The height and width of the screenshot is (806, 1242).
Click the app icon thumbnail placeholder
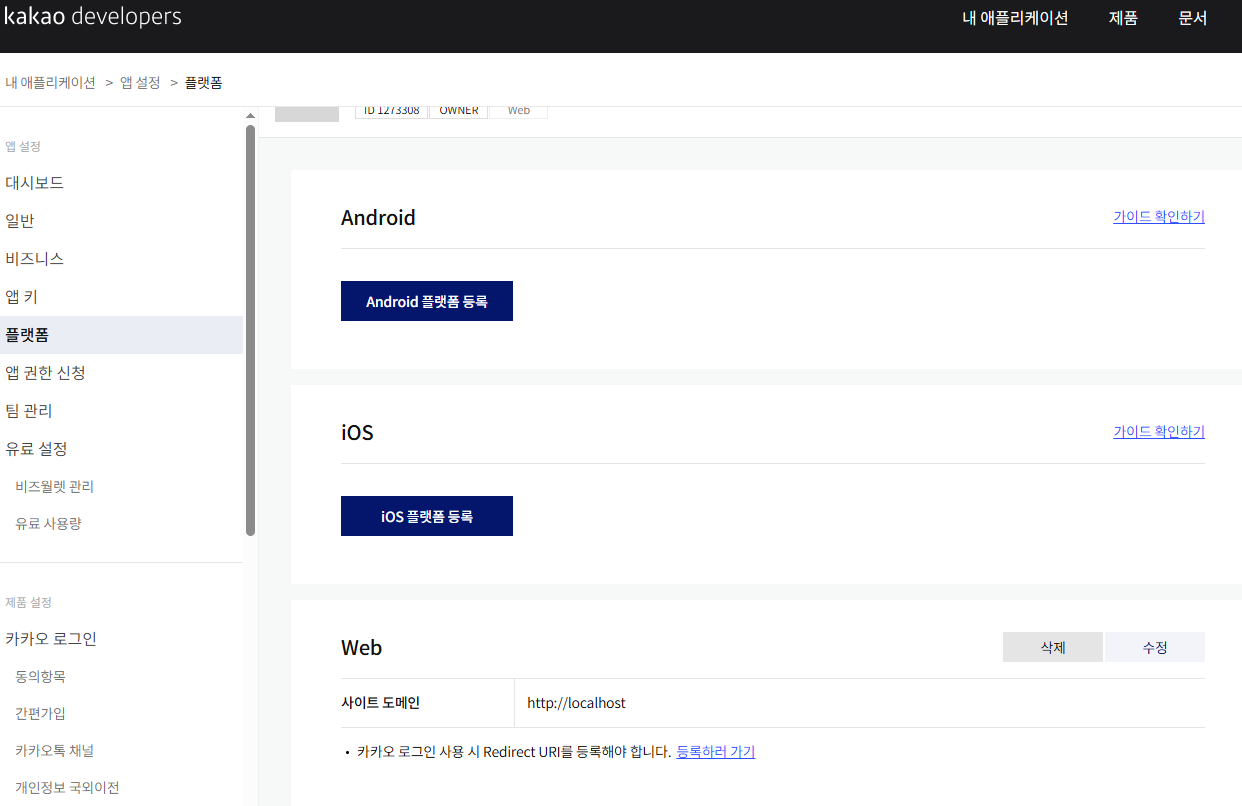pos(307,113)
